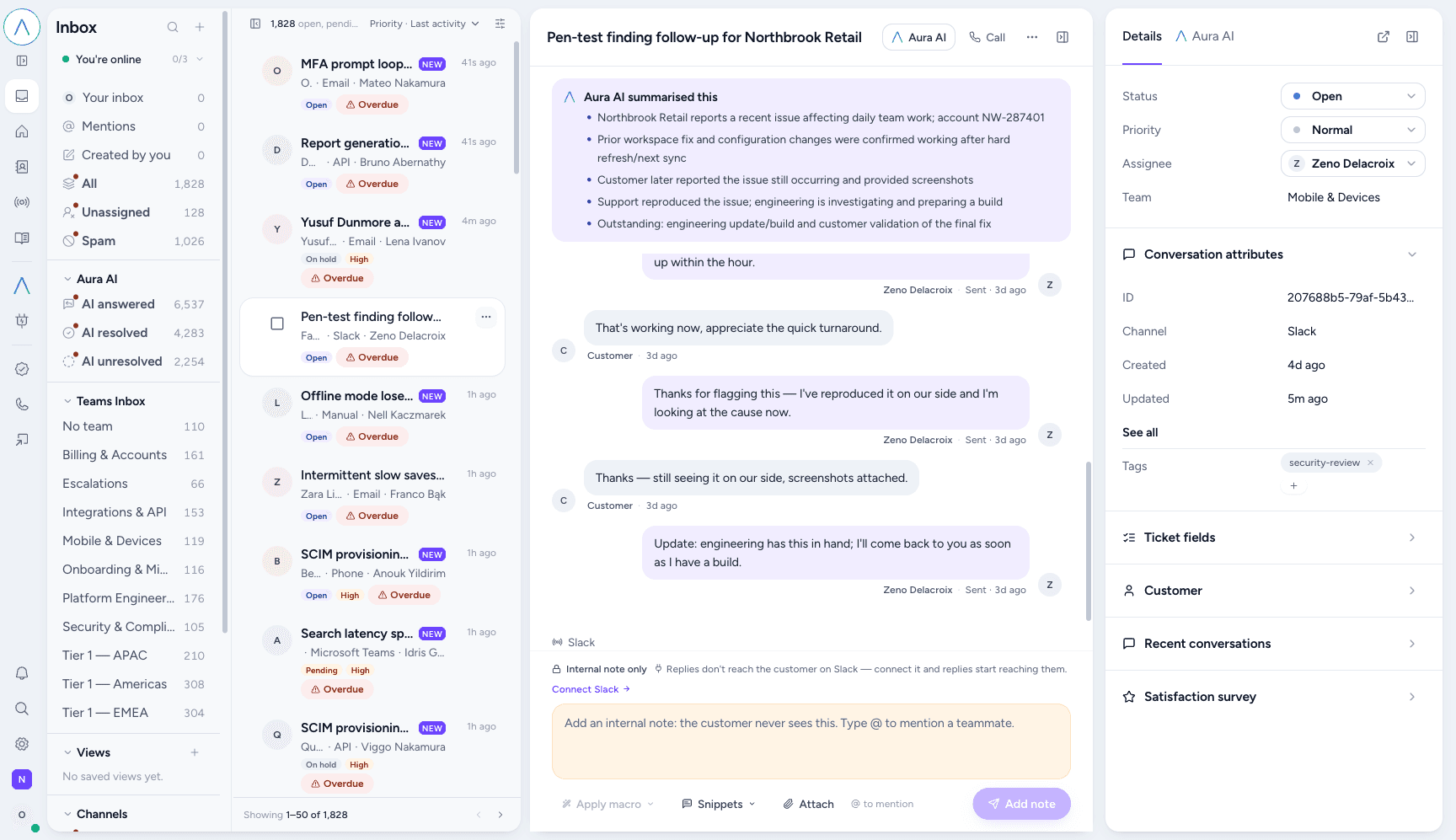Go to next page of conversations
Viewport: 1456px width, 840px height.
pyautogui.click(x=500, y=815)
